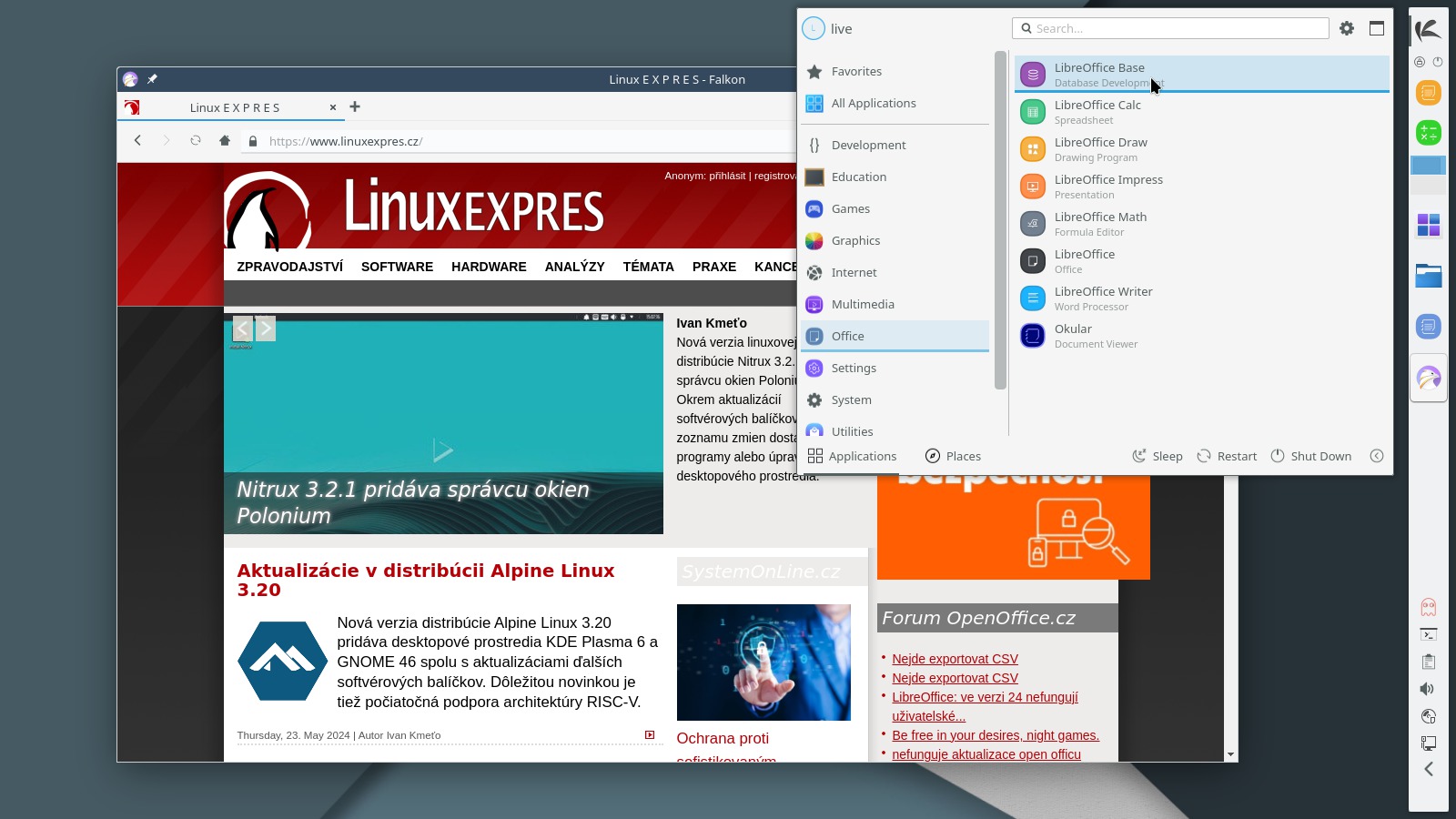Image resolution: width=1456 pixels, height=819 pixels.
Task: Click the power icon in side panel
Action: pyautogui.click(x=1438, y=62)
